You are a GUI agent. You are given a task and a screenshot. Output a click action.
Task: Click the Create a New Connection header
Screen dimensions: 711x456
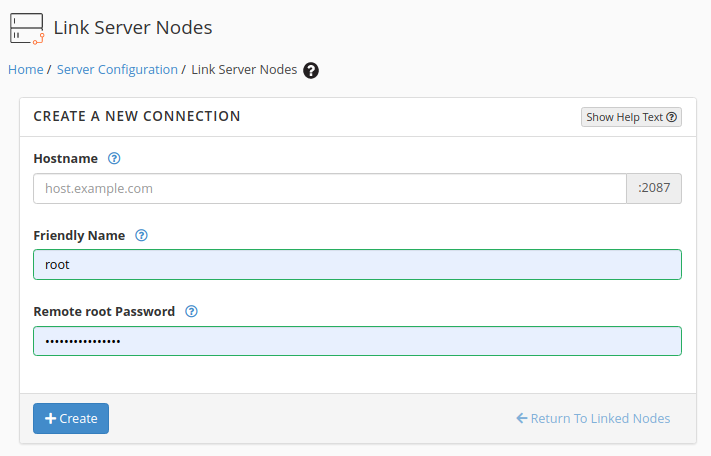click(x=137, y=116)
